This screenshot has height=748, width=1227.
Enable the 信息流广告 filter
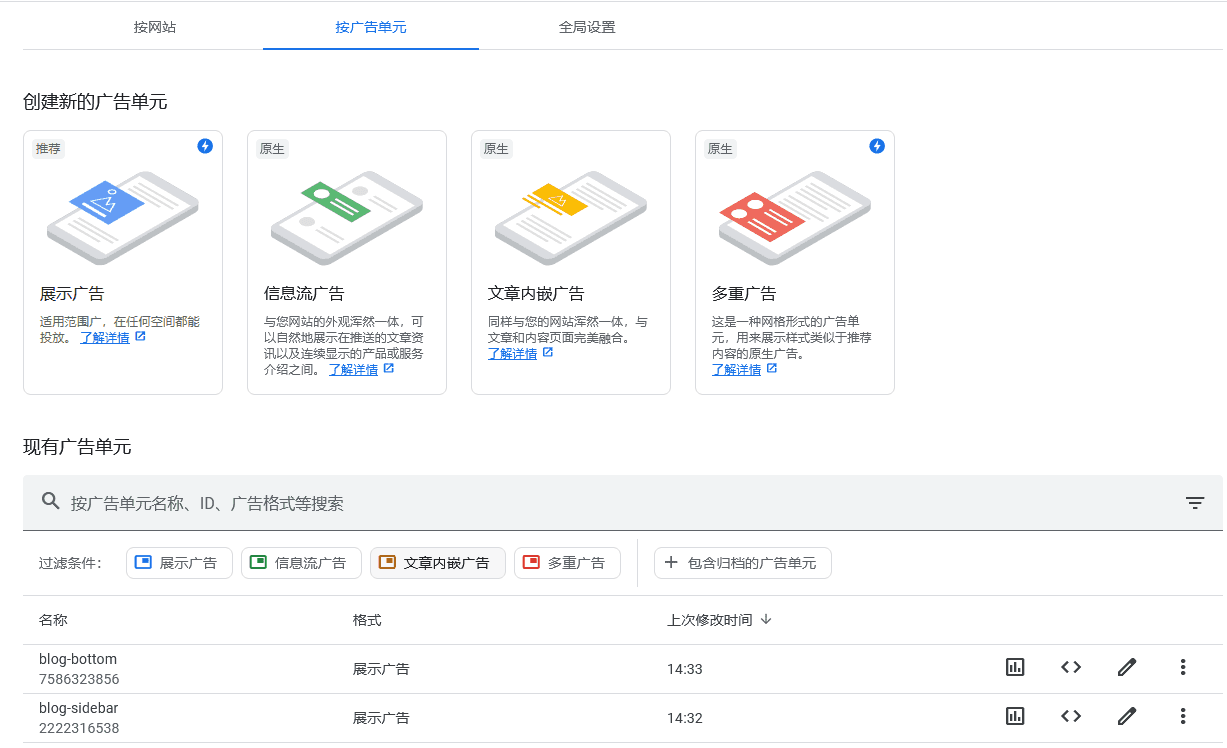[x=300, y=562]
